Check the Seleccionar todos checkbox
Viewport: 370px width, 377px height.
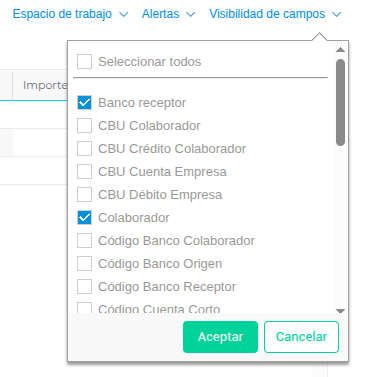(x=84, y=62)
